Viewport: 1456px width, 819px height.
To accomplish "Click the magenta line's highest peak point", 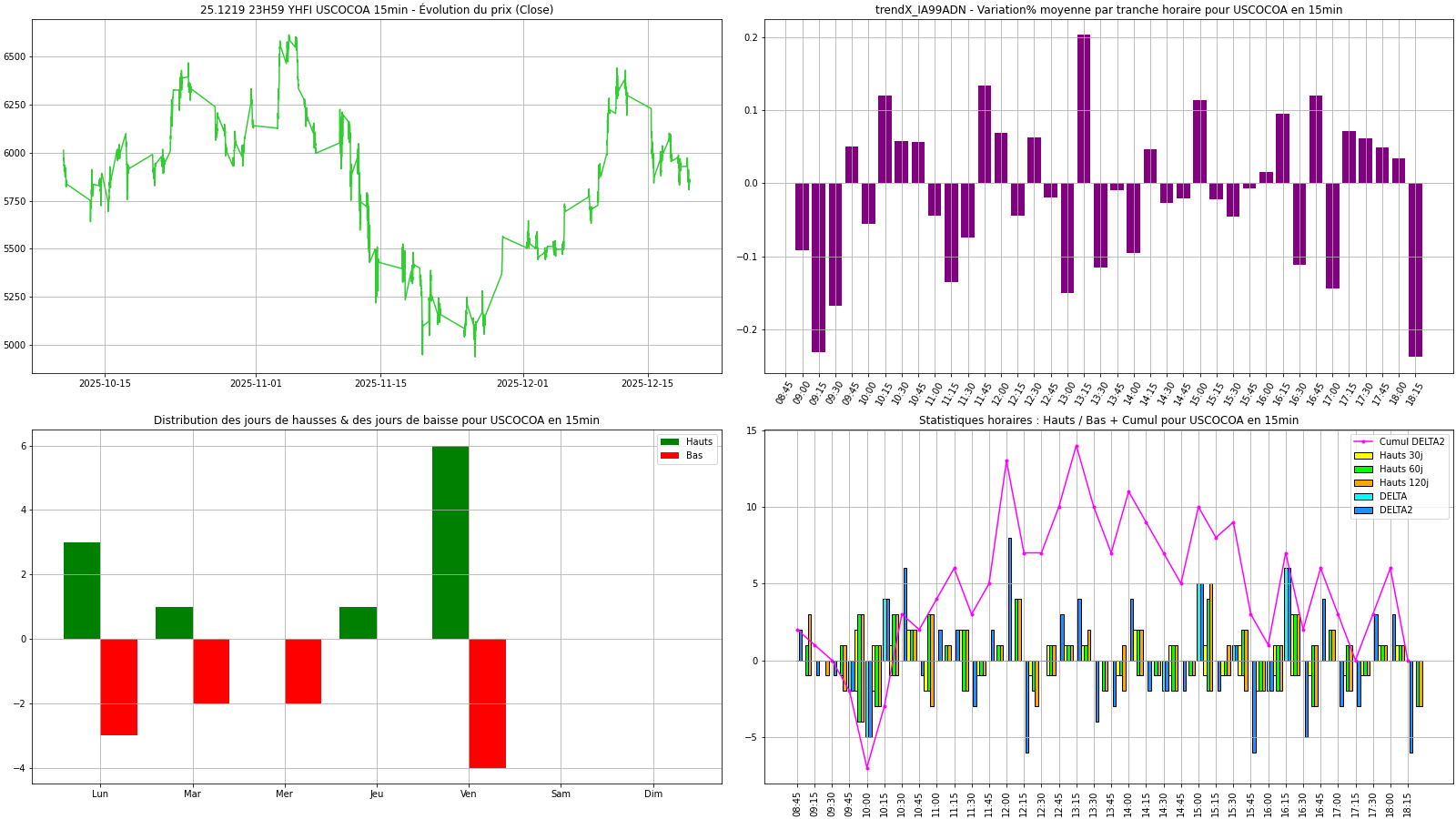I will coord(1077,446).
